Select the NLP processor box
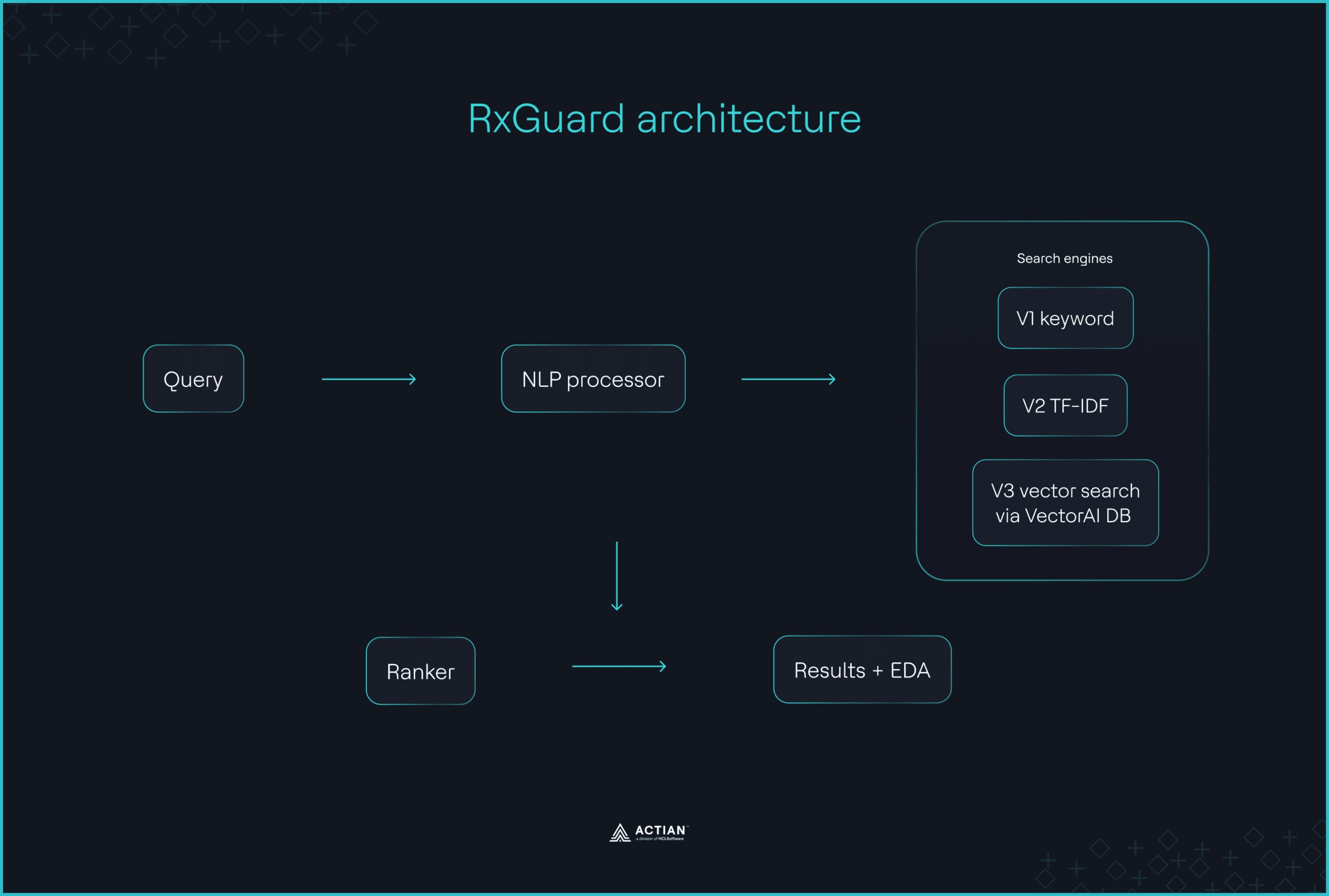 click(593, 379)
